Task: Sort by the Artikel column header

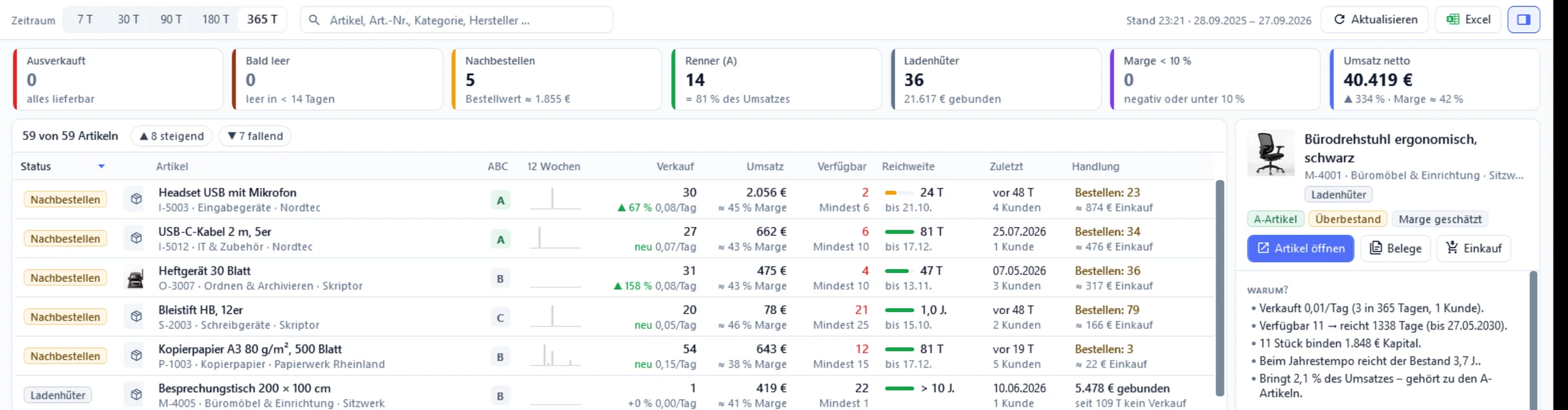Action: tap(172, 166)
